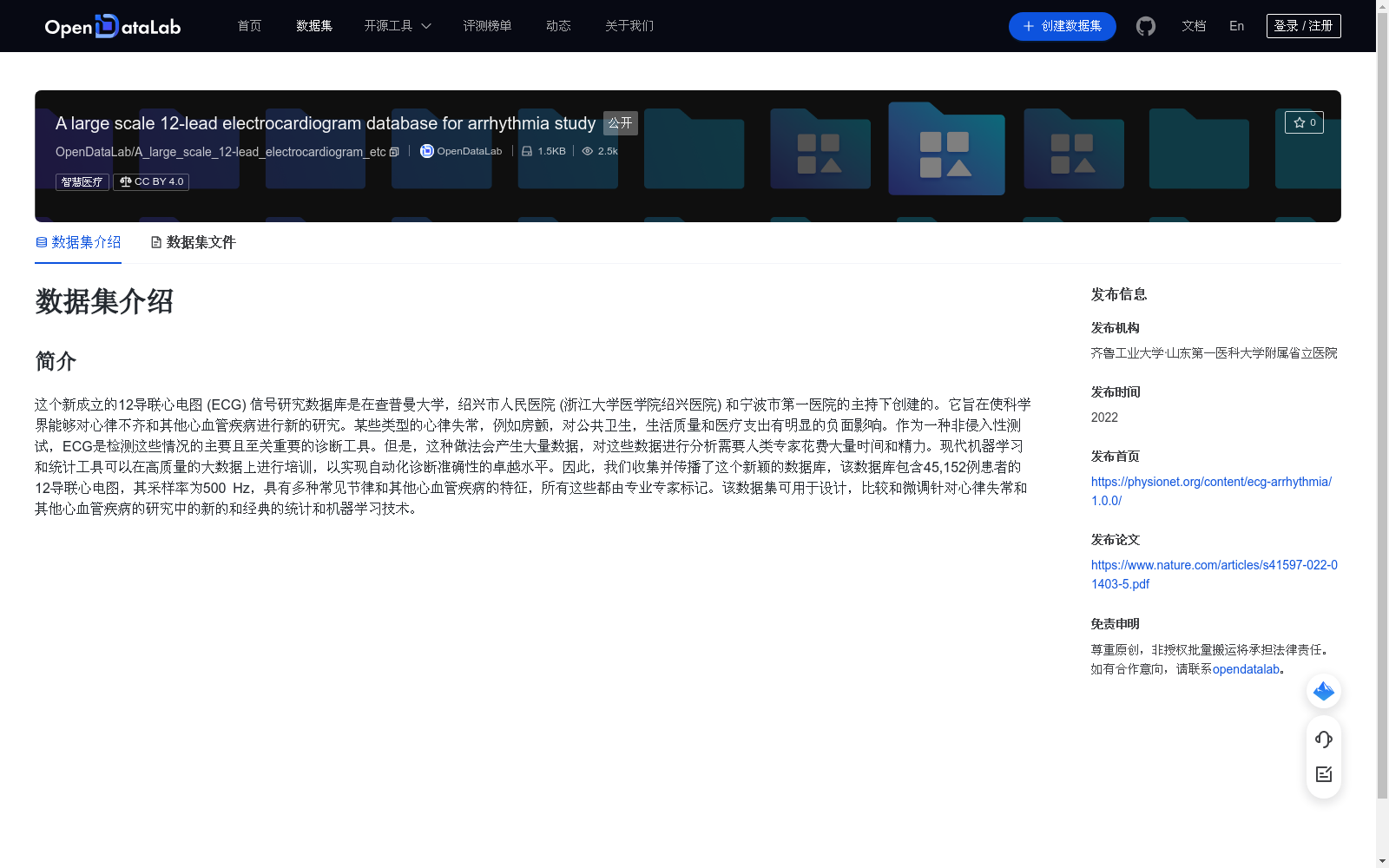
Task: Click the OpenDataLab logo
Action: click(x=113, y=26)
